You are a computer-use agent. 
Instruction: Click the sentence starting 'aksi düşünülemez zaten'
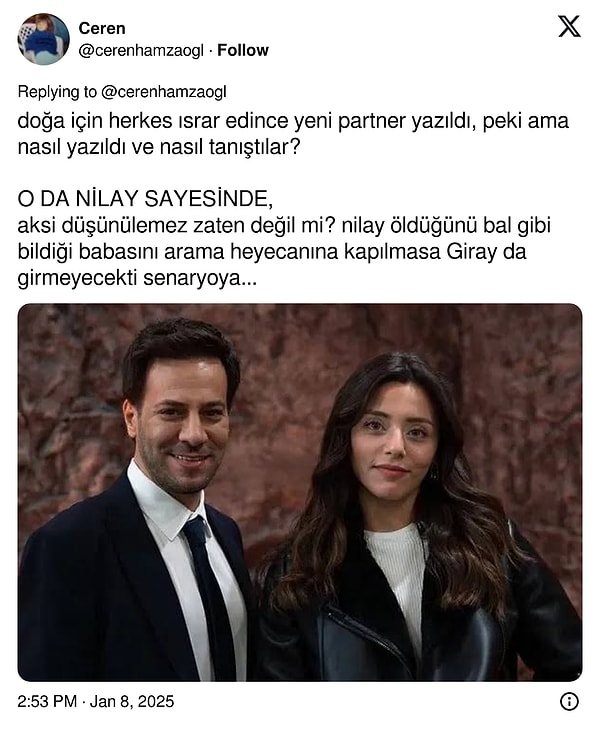284,252
